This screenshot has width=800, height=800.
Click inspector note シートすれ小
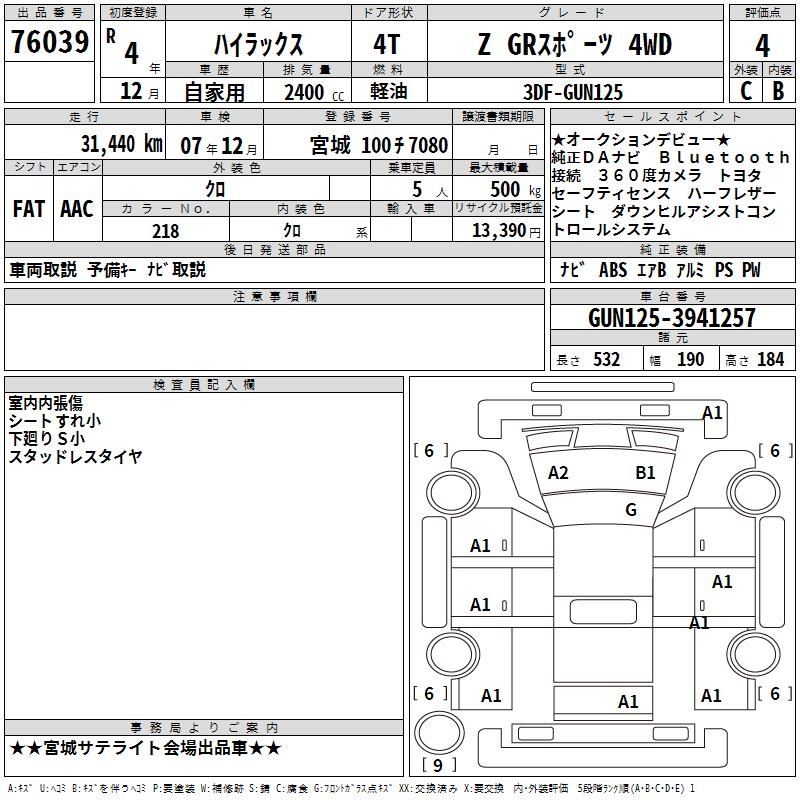pos(55,421)
